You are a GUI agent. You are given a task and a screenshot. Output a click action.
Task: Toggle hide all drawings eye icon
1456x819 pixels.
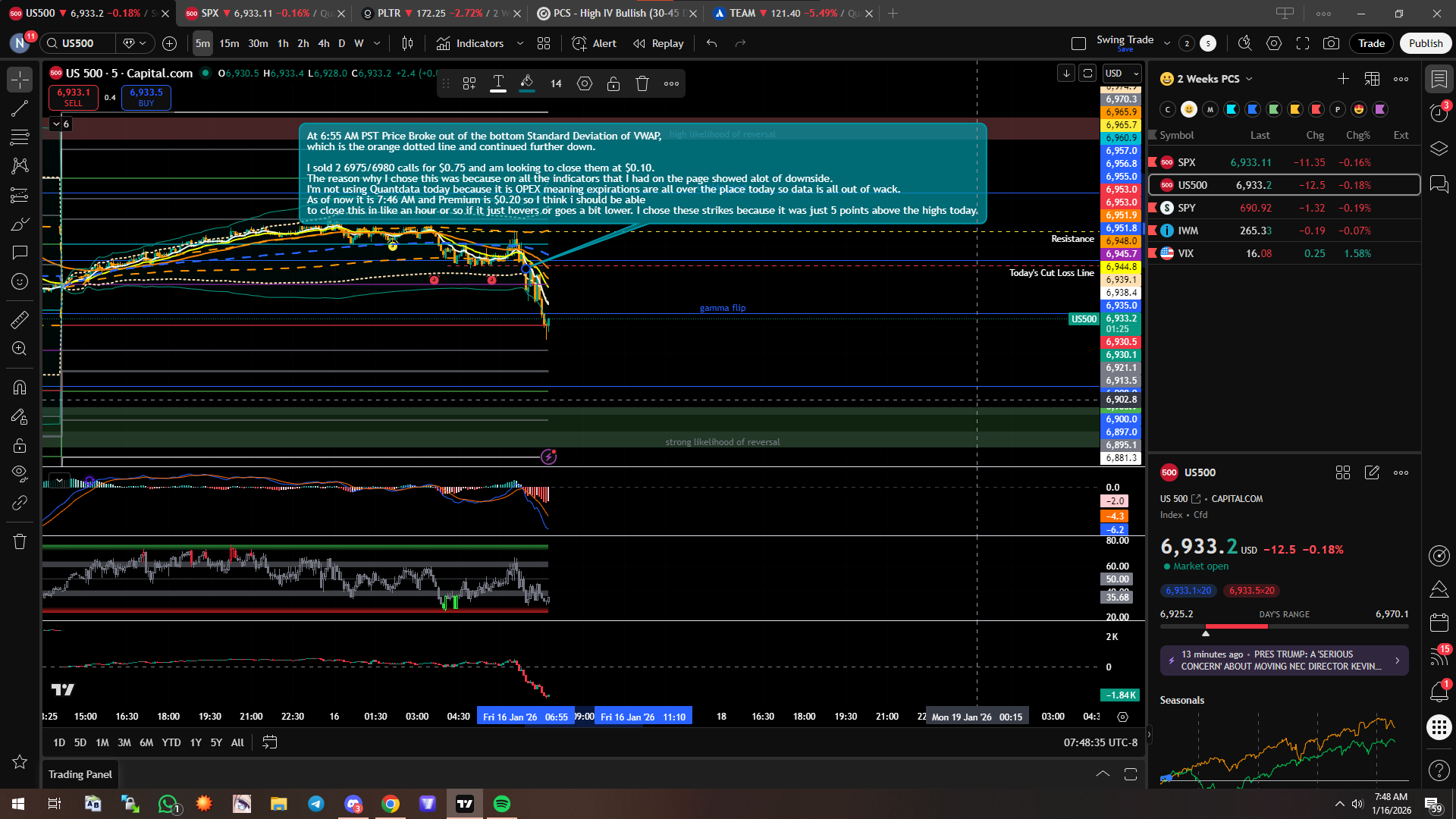click(x=20, y=473)
